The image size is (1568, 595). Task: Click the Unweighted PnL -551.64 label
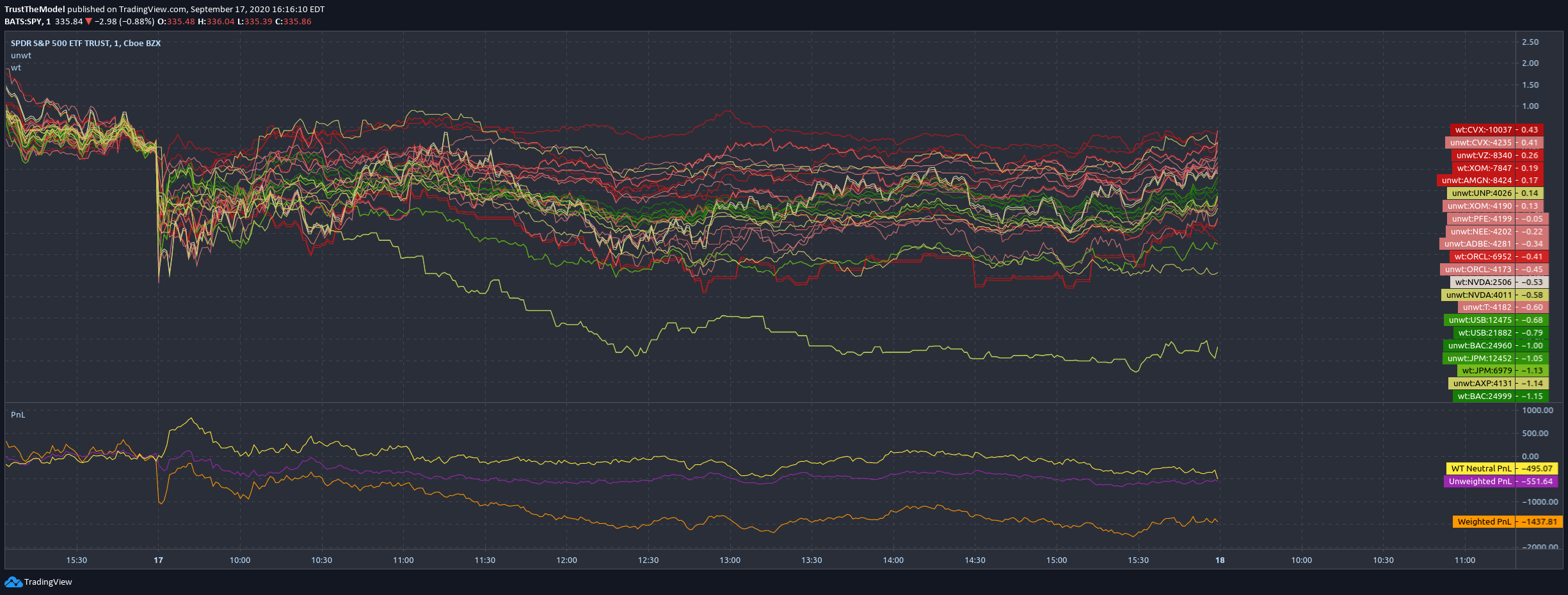click(x=1501, y=481)
